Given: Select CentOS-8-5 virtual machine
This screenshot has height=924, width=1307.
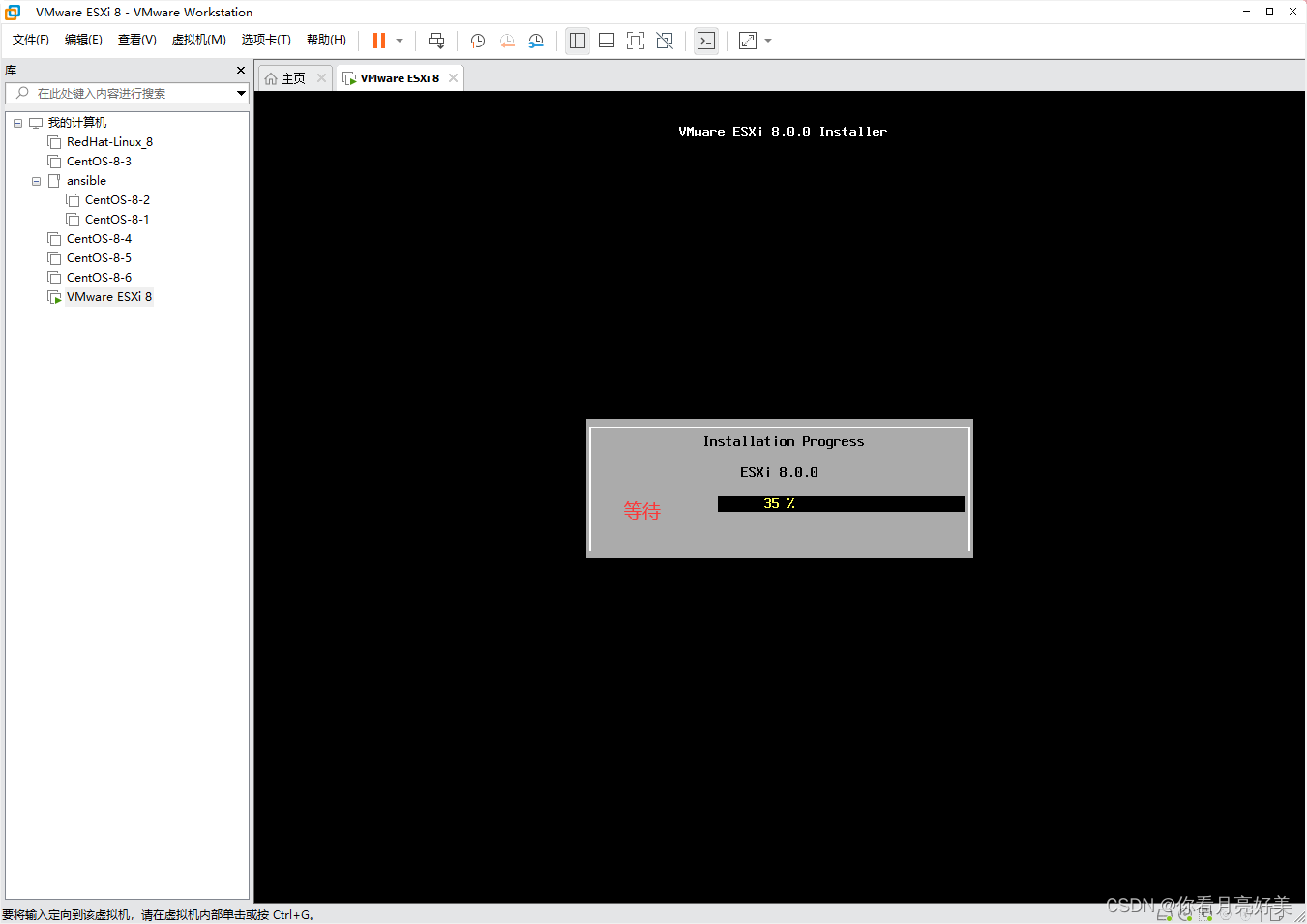Looking at the screenshot, I should (99, 258).
